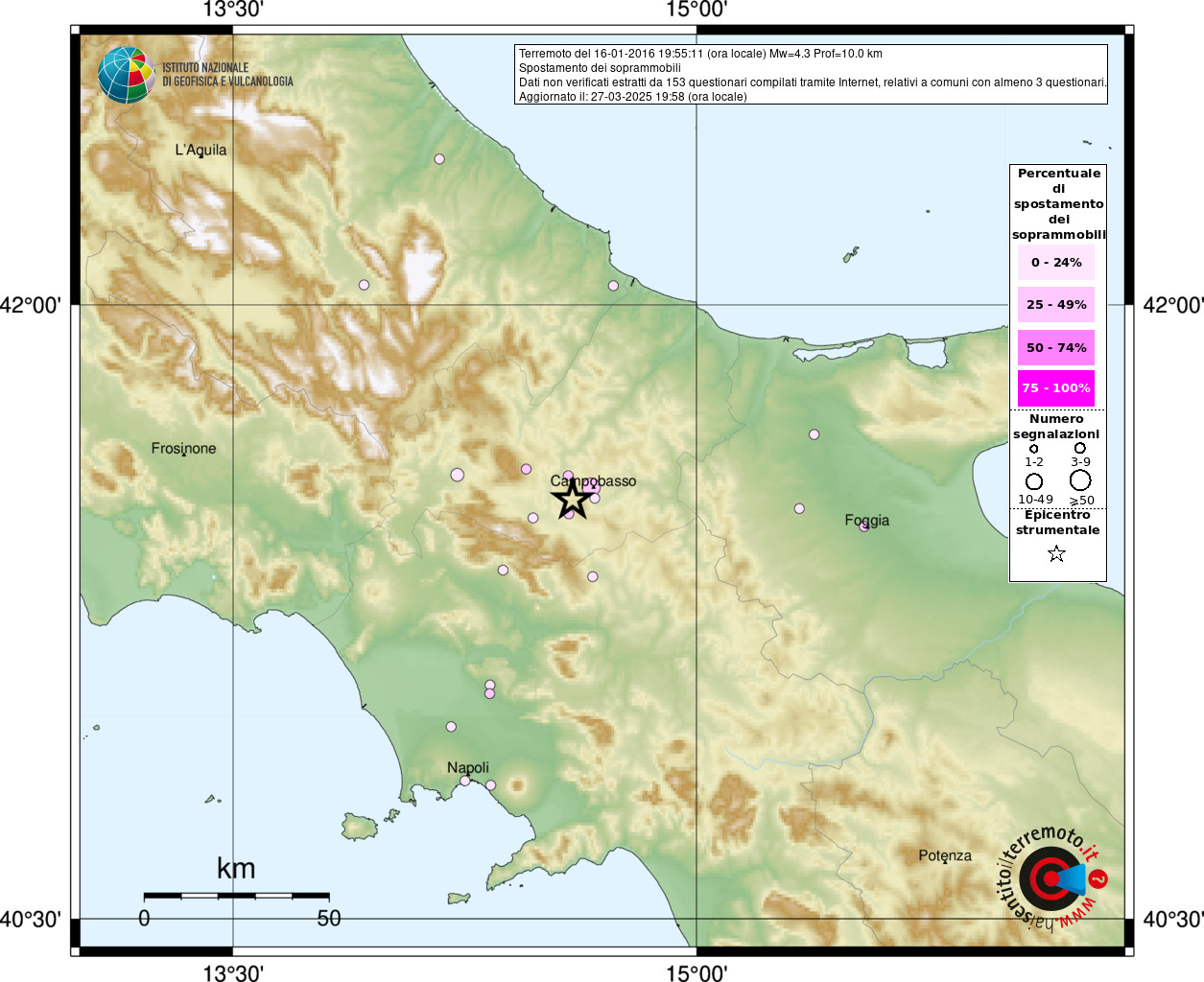Click the Potenza city label

pos(945,855)
